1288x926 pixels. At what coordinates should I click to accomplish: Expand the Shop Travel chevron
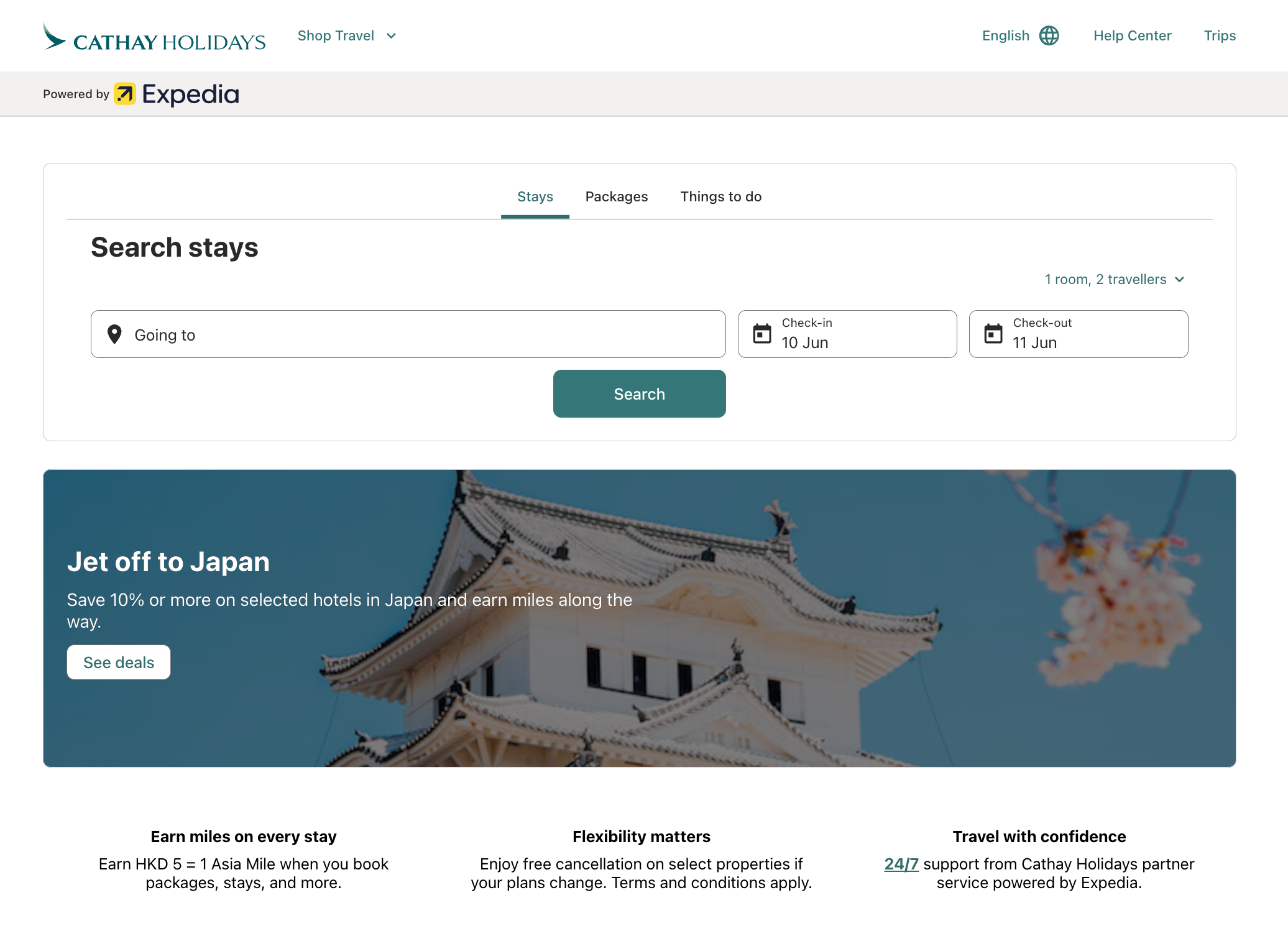tap(391, 36)
